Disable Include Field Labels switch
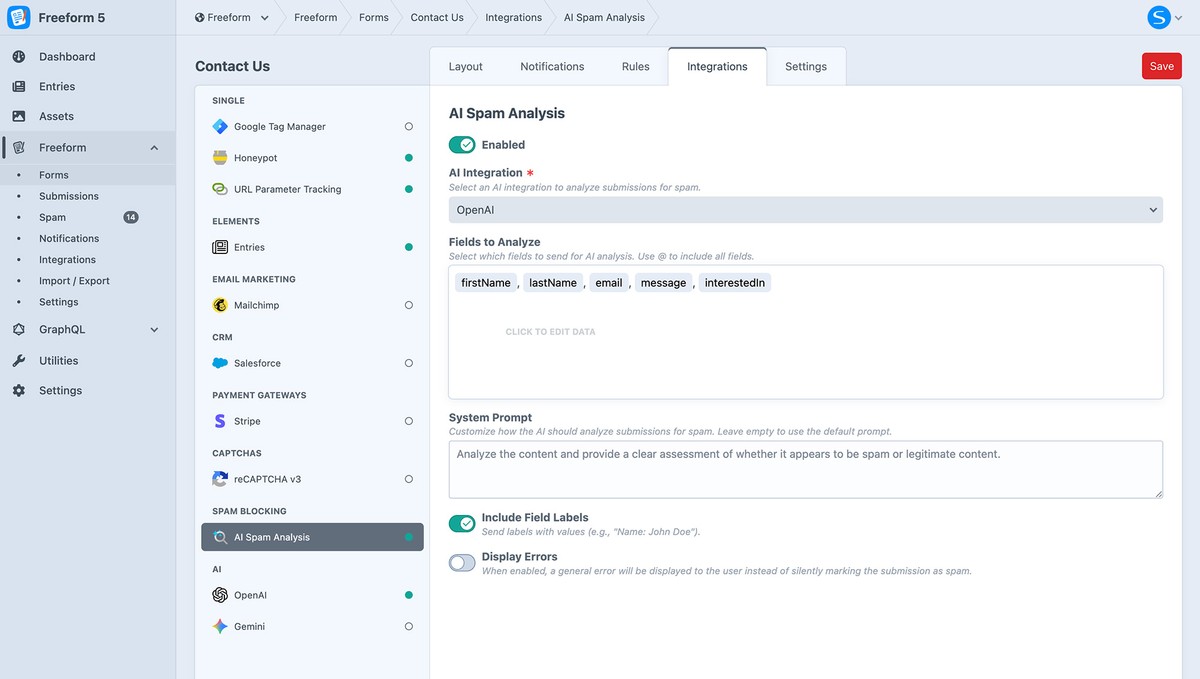 point(462,523)
